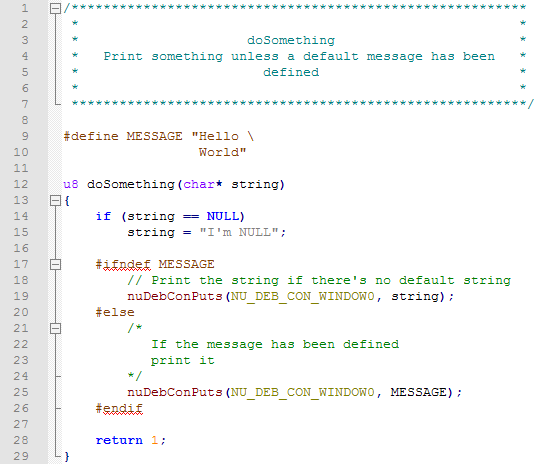Click the comment closing */ on line 24

(135, 376)
